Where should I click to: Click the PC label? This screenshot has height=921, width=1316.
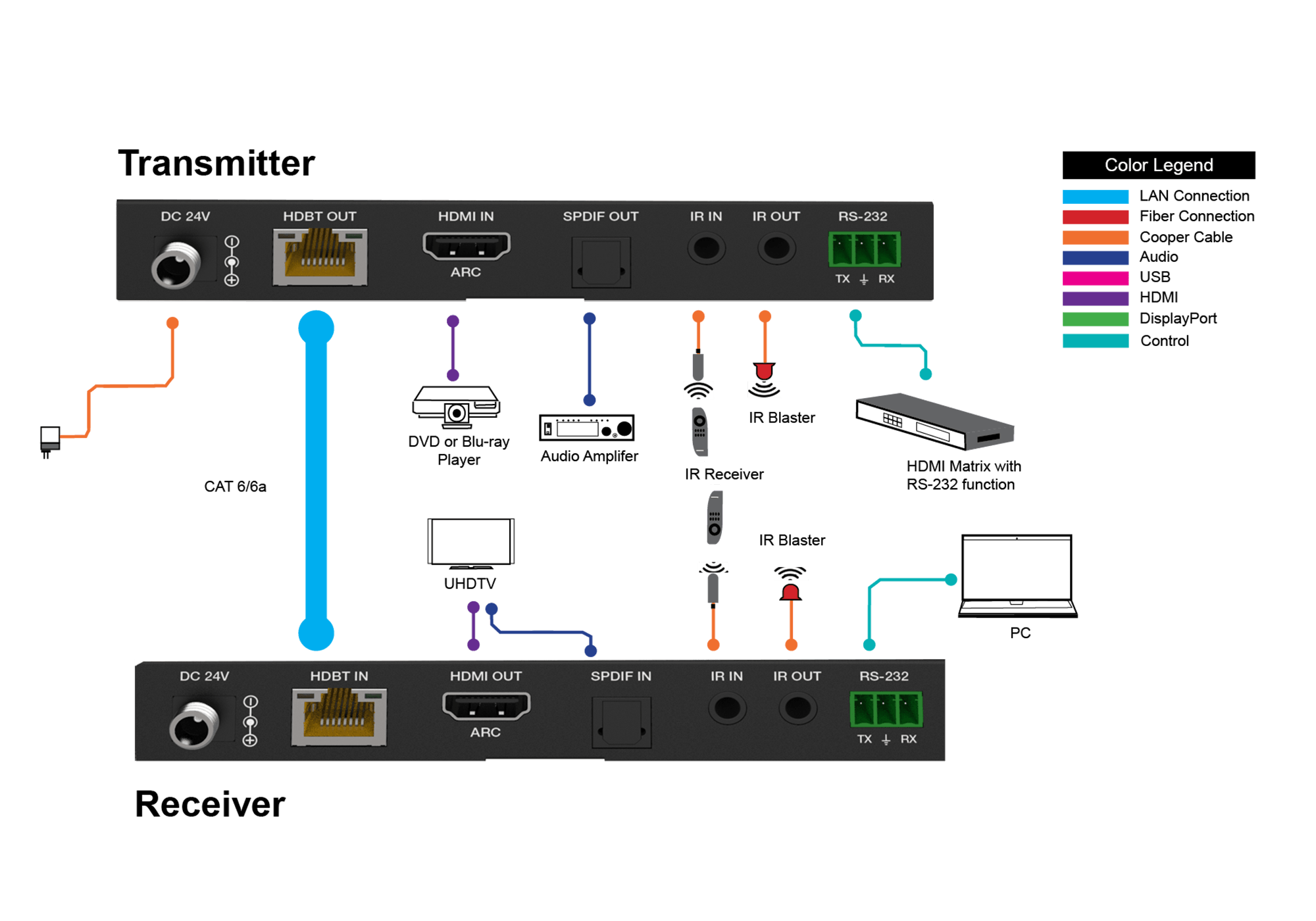1020,633
